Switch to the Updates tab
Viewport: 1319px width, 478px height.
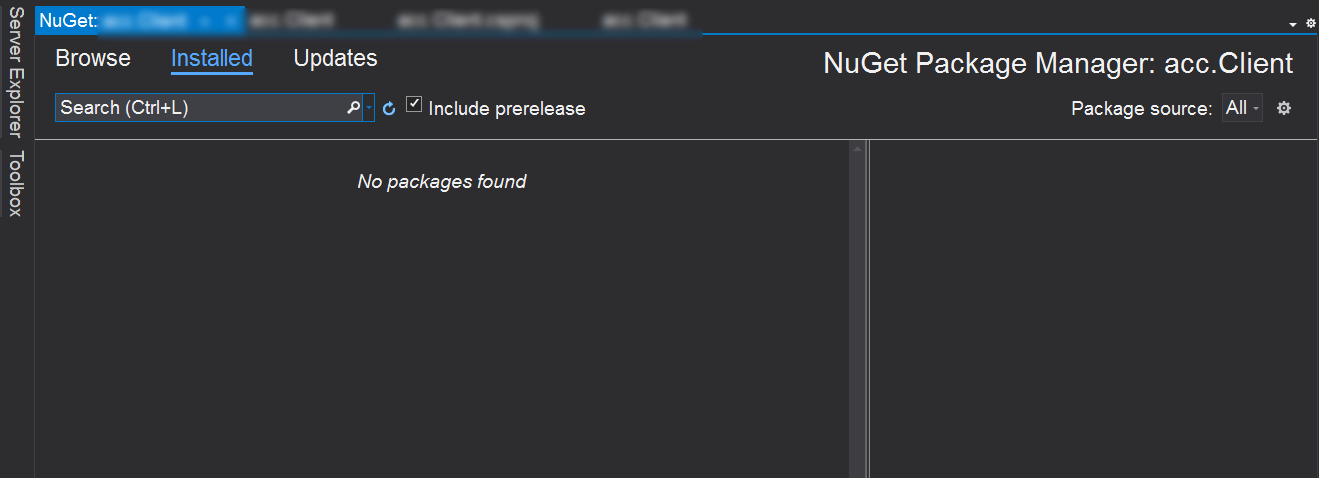pos(335,58)
